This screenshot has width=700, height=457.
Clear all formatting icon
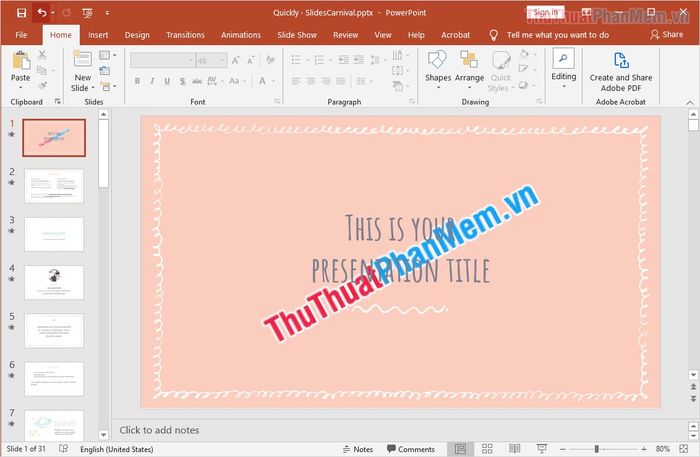(270, 60)
